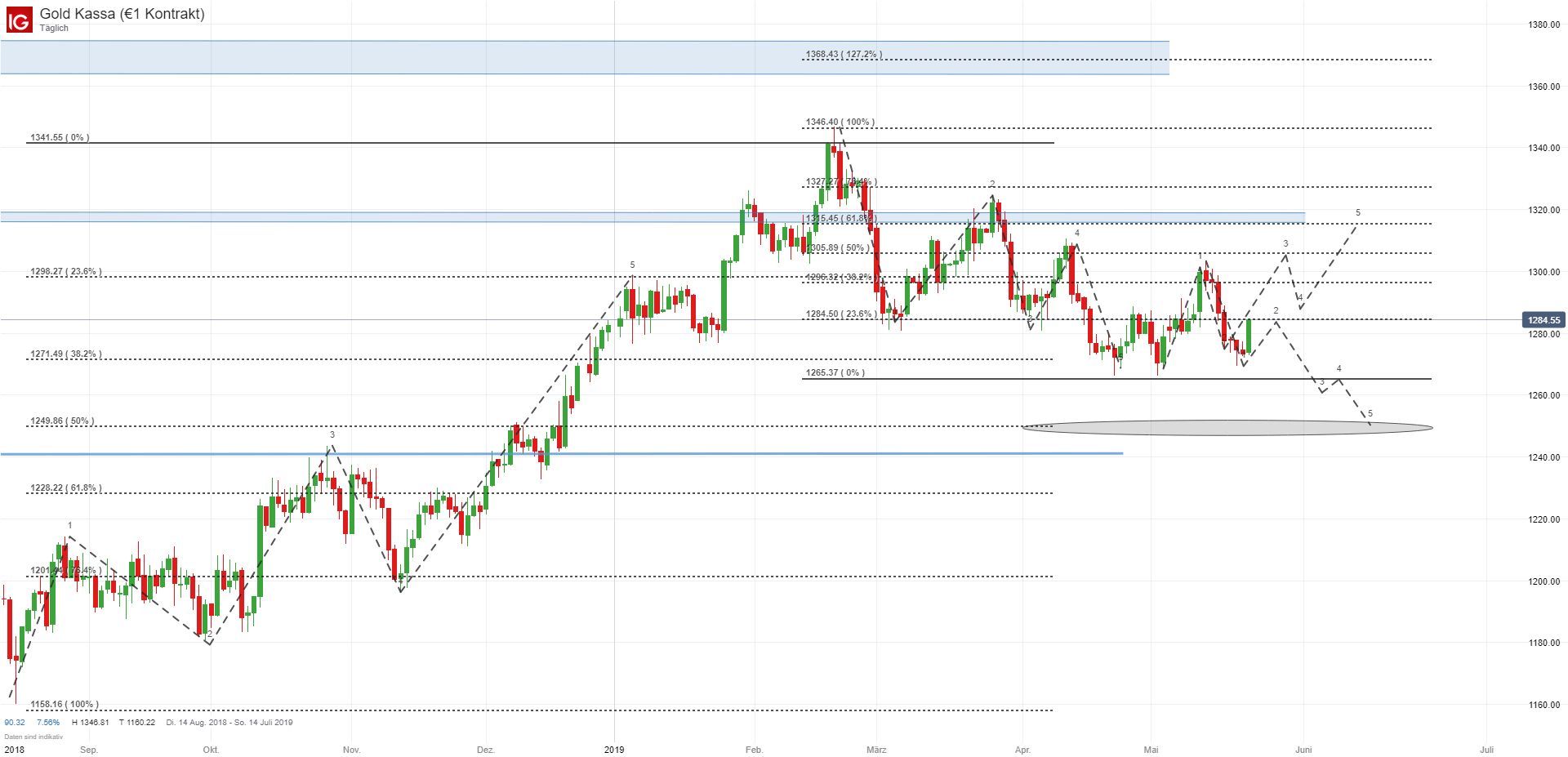Click the high value 'H 1346.81'

tap(91, 723)
